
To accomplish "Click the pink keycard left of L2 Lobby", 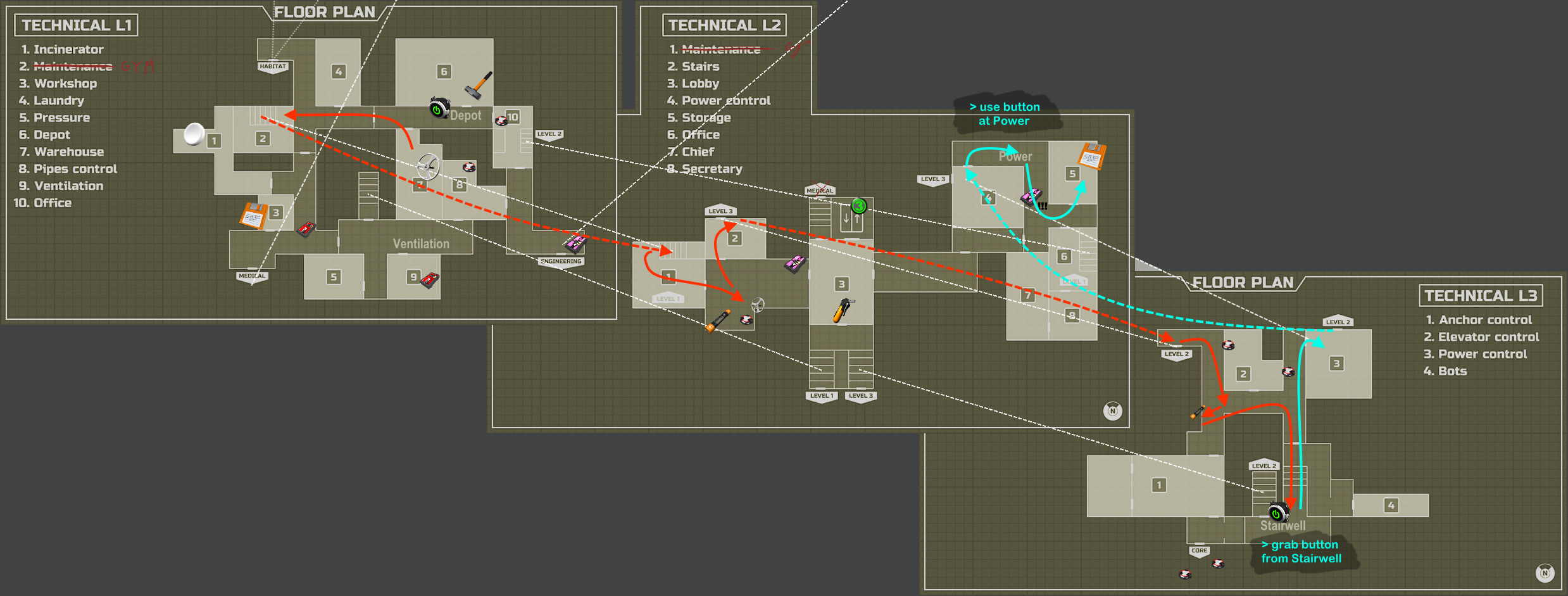I will [x=795, y=263].
